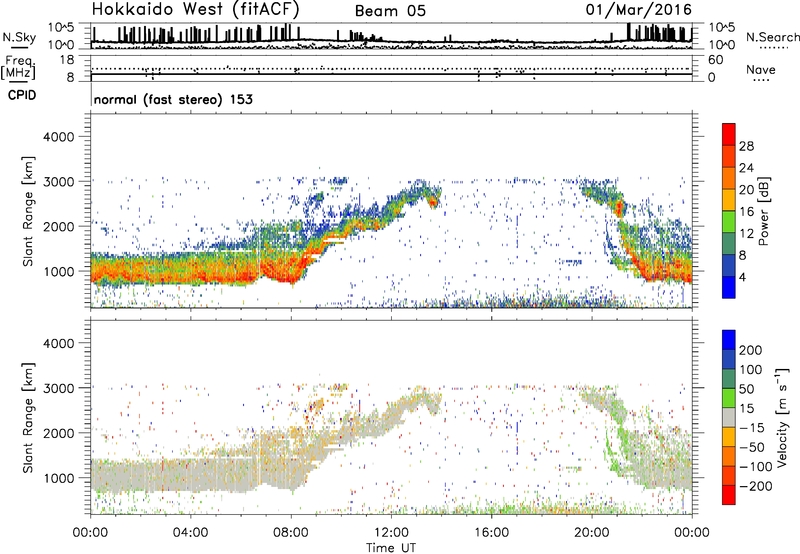Click the blue bottom swatch of the Power colorbar

point(729,287)
